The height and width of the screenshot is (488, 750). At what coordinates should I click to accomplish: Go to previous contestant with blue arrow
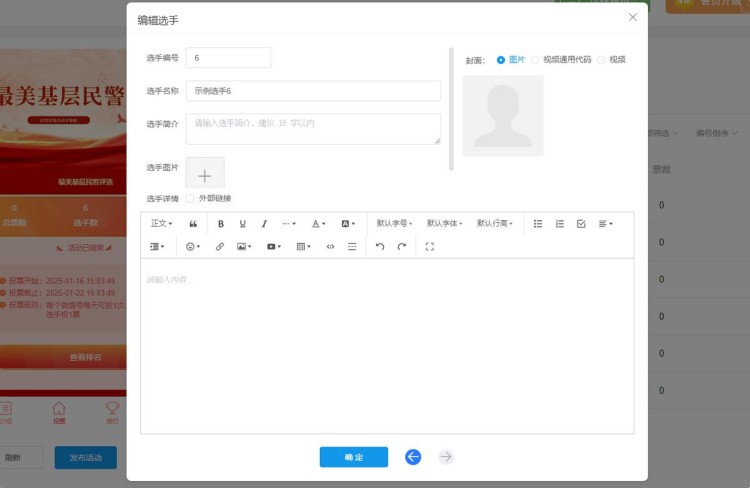(x=413, y=457)
